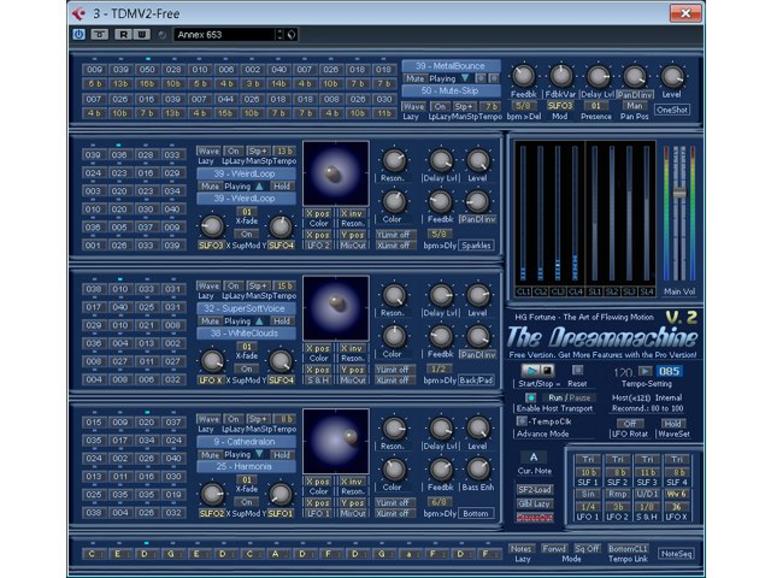The image size is (770, 578).
Task: Click the Wv 6 waveform of LFO X
Action: [677, 494]
